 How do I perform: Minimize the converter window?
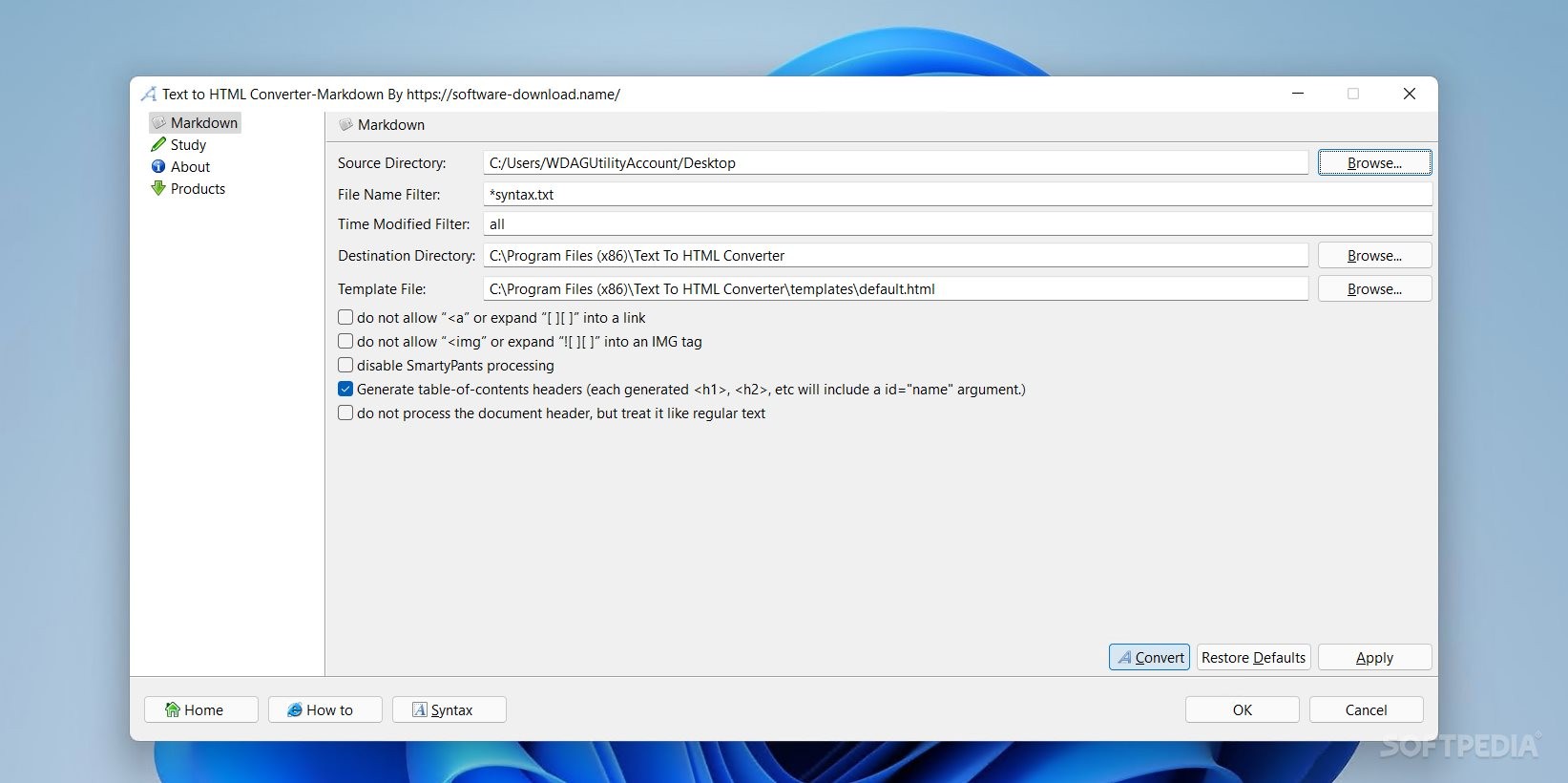(x=1298, y=94)
